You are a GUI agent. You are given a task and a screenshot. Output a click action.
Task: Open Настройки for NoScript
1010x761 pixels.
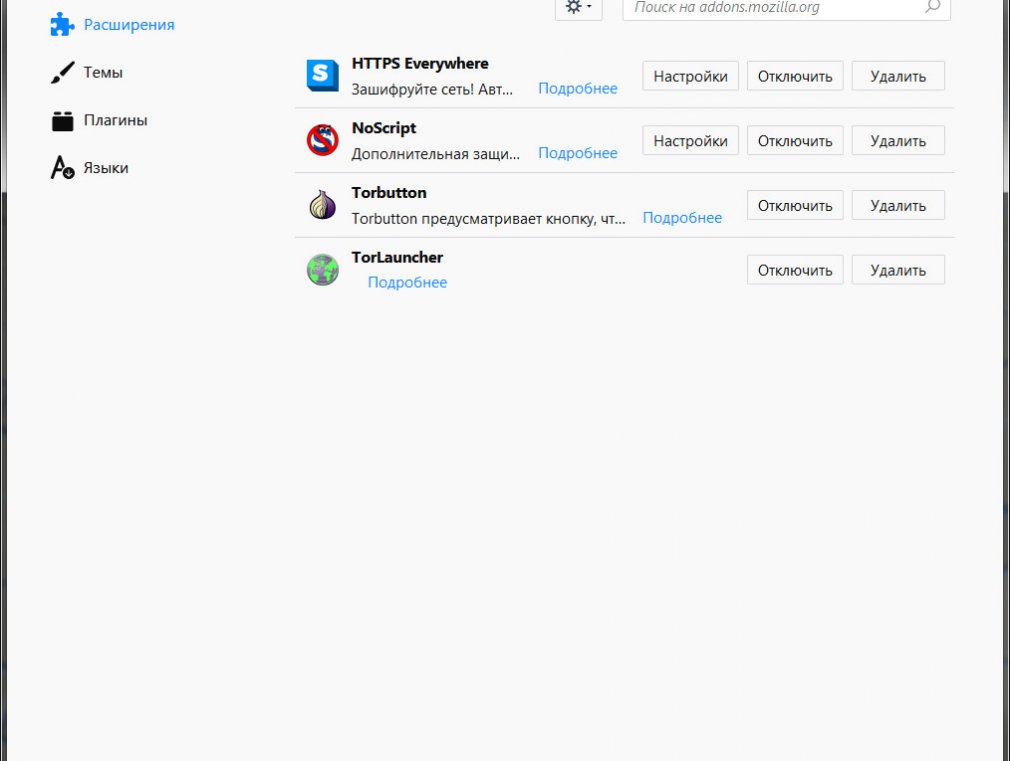coord(690,140)
